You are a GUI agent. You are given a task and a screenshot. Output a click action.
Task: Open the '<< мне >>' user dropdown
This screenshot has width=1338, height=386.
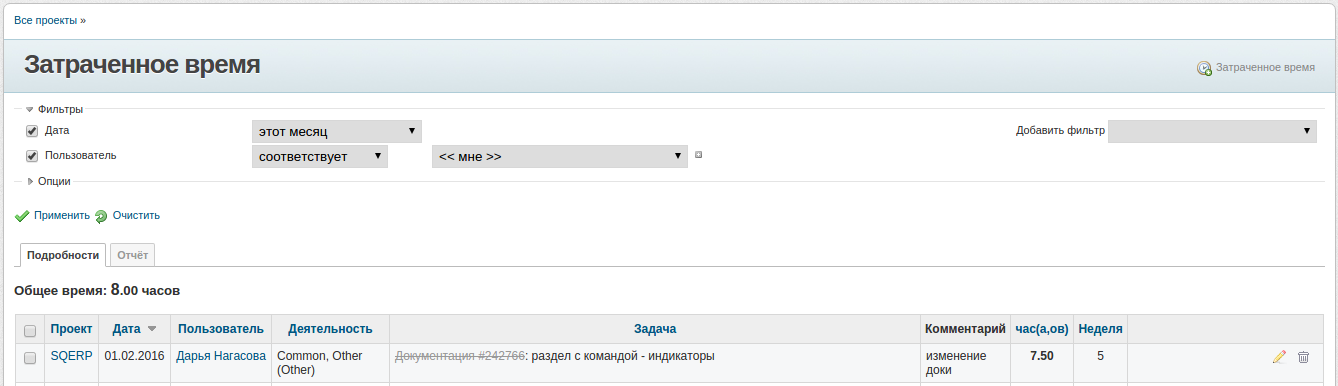[x=560, y=156]
